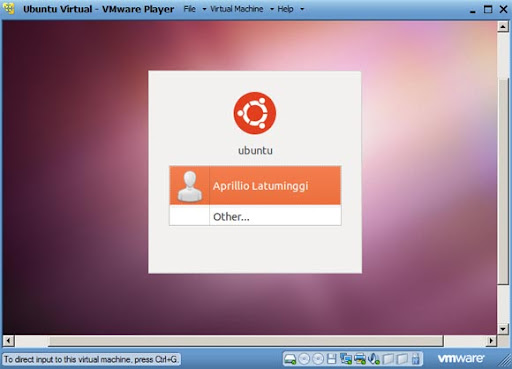Click the window resize grip corner
The height and width of the screenshot is (369, 512).
coord(505,362)
